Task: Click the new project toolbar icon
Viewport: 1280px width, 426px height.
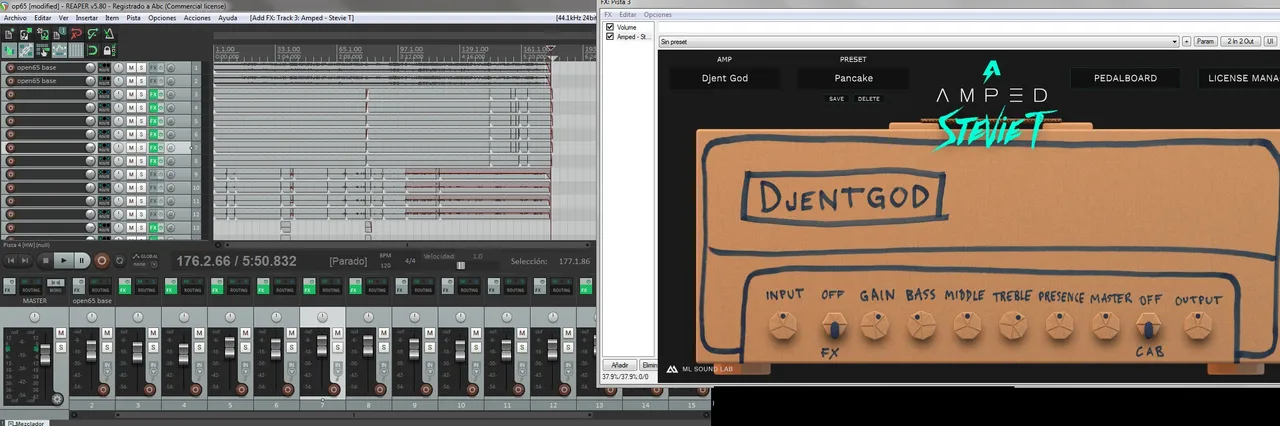Action: click(x=9, y=33)
